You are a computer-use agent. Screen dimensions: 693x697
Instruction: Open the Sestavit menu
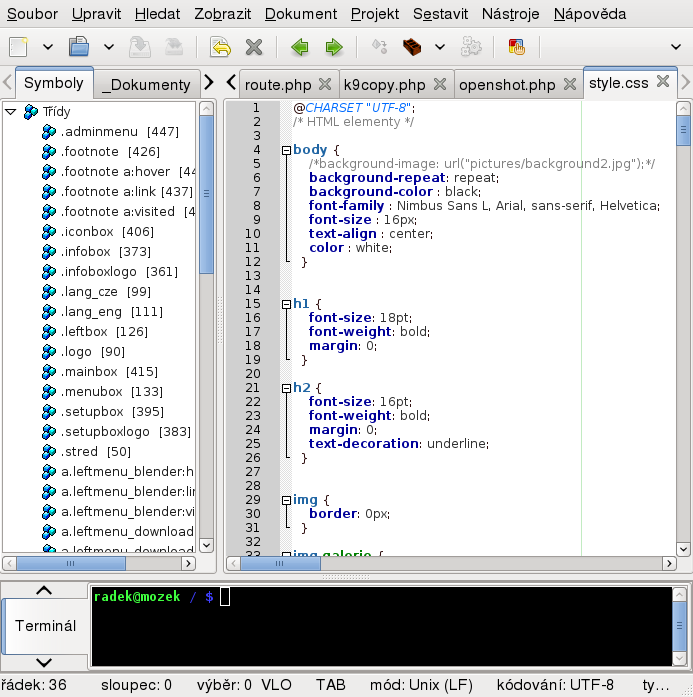tap(440, 14)
